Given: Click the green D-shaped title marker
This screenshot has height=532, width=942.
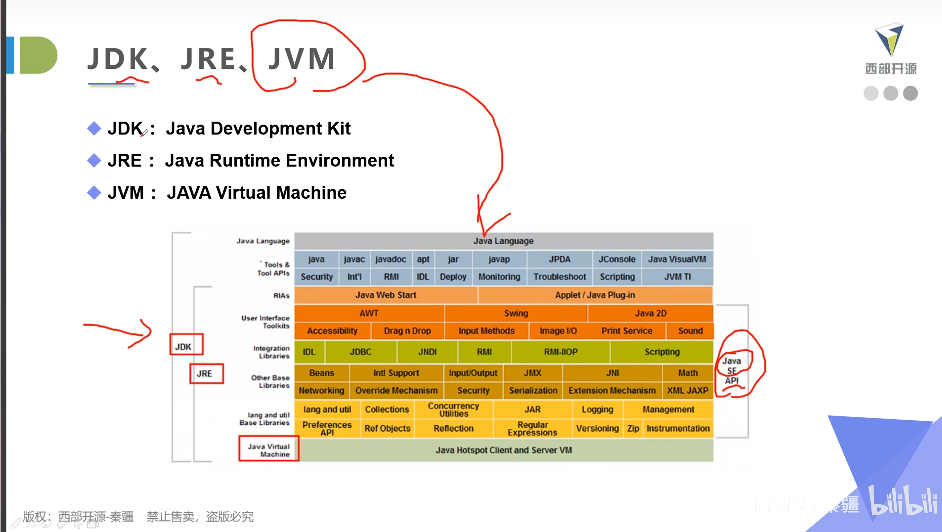Looking at the screenshot, I should tap(38, 55).
